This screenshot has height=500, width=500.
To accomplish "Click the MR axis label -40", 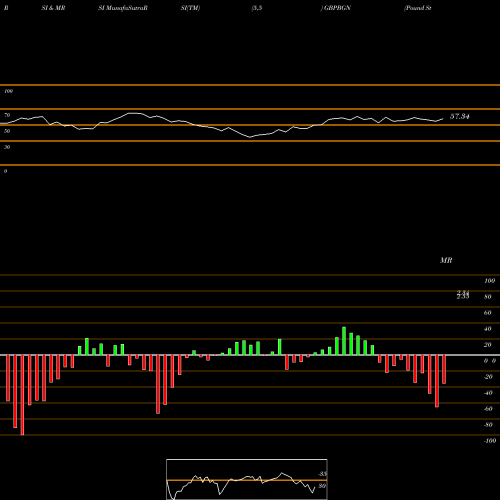I will tap(488, 393).
